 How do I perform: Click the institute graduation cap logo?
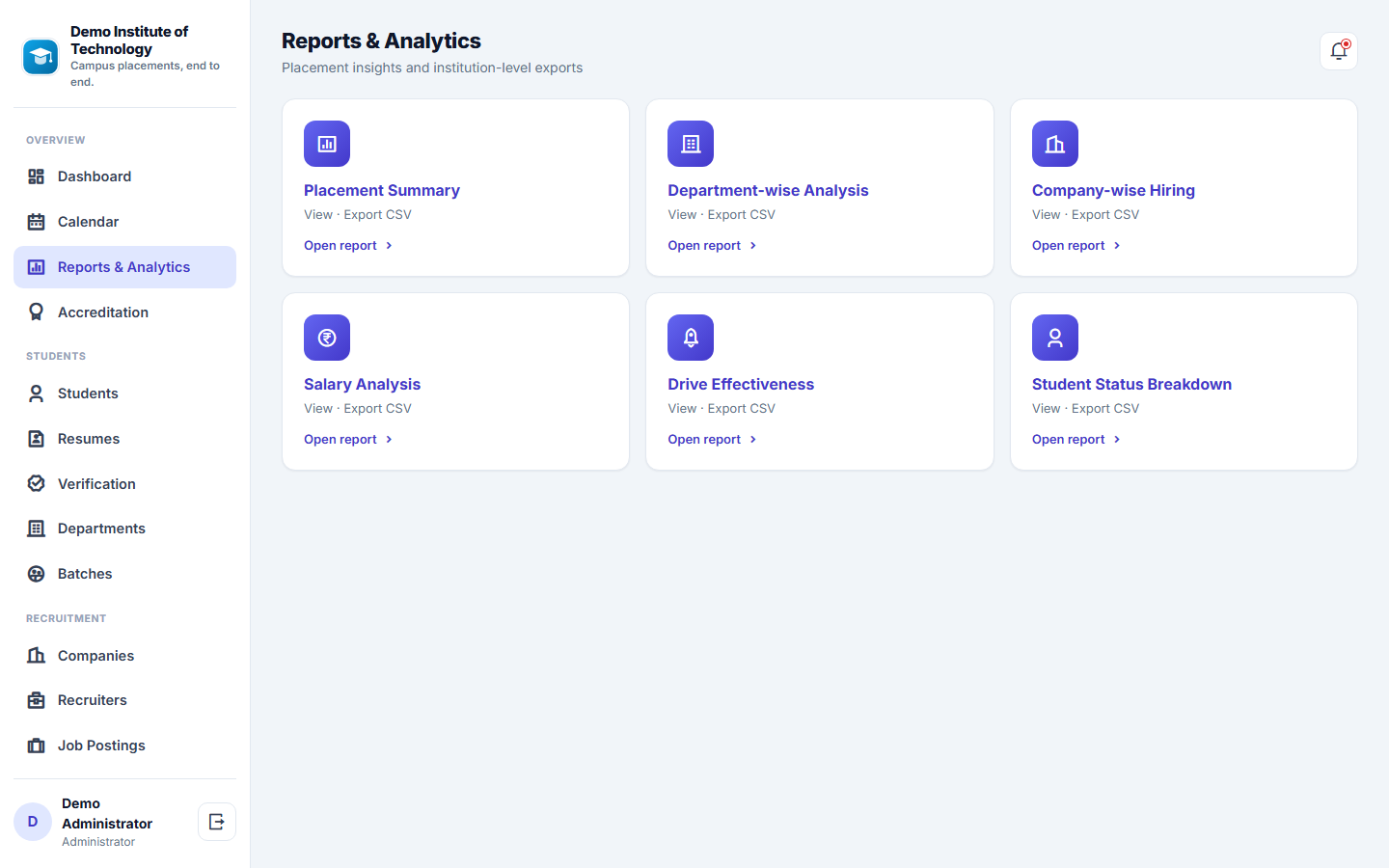[x=41, y=57]
